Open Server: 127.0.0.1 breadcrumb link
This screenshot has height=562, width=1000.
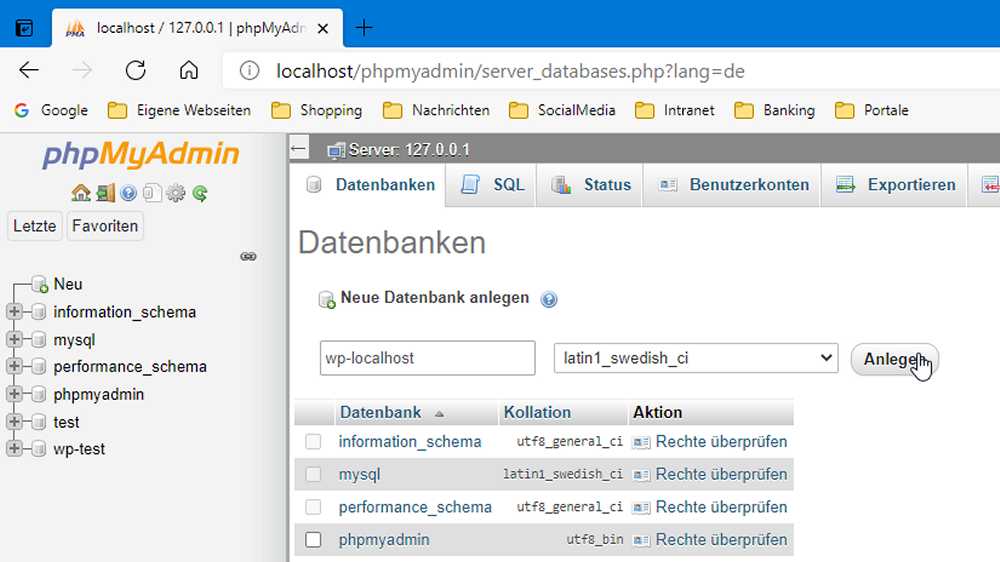point(409,150)
